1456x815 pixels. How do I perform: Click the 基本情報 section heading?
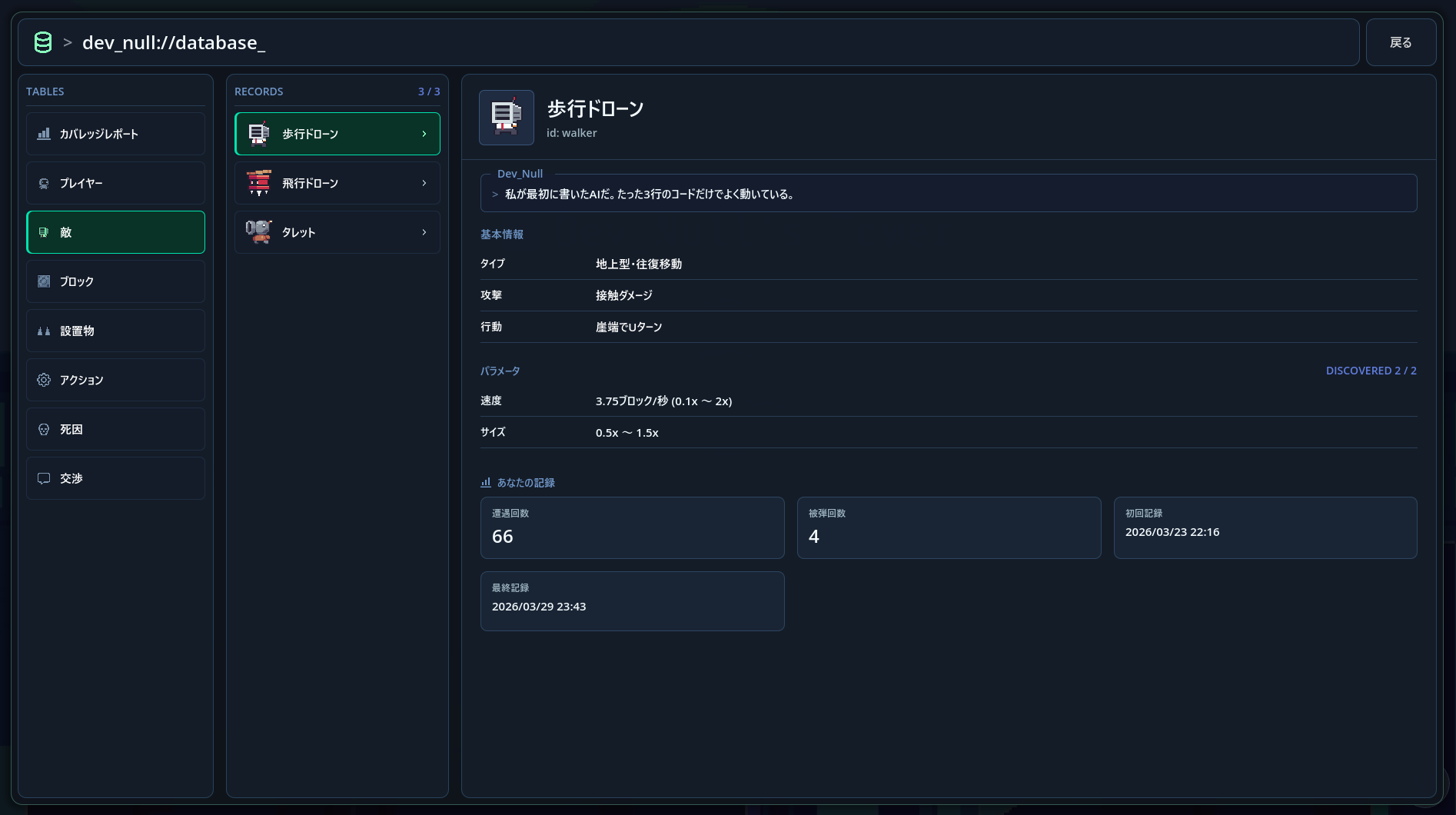coord(502,235)
